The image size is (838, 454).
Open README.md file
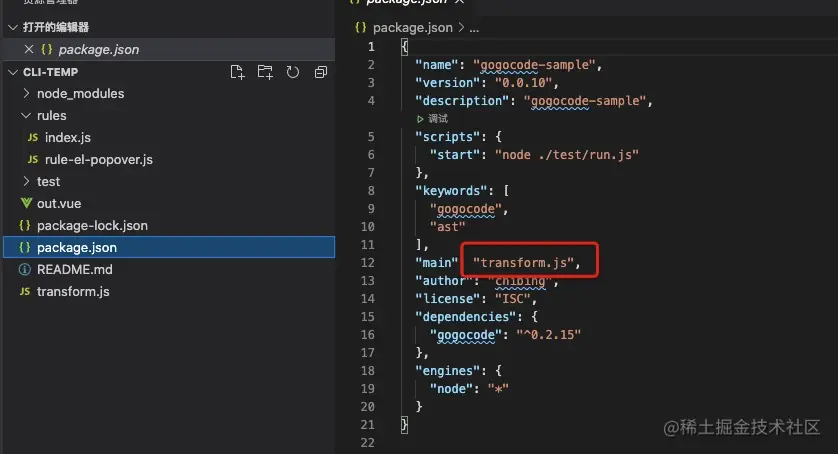click(74, 270)
